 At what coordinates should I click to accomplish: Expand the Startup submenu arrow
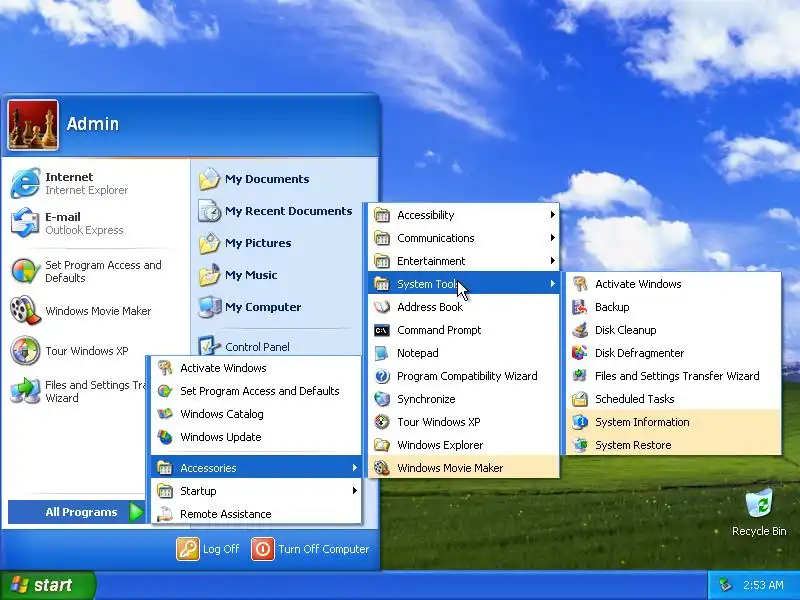(x=354, y=491)
